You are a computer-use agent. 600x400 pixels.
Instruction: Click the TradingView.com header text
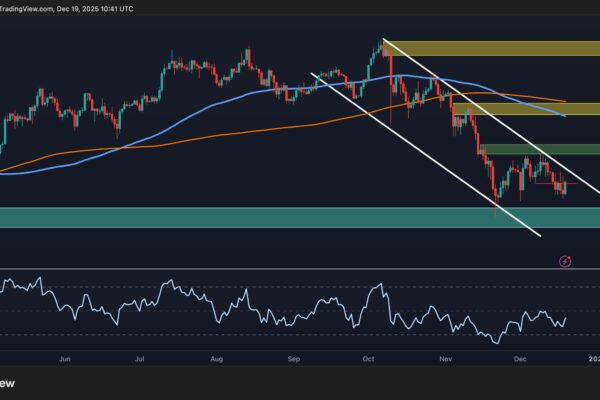(x=32, y=8)
